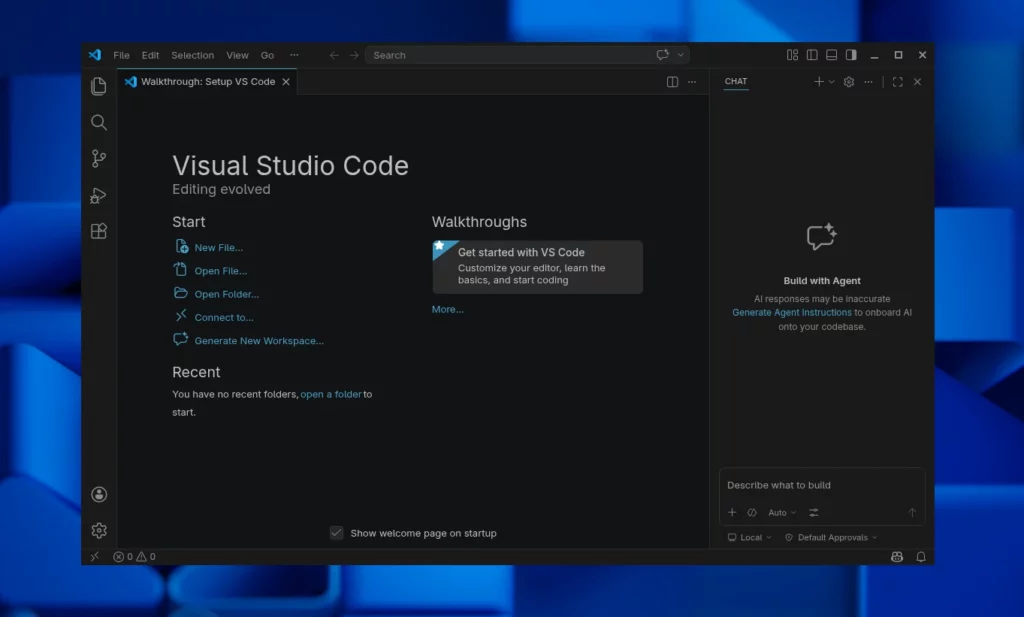Image resolution: width=1024 pixels, height=617 pixels.
Task: Open Manage settings gear icon
Action: point(98,530)
